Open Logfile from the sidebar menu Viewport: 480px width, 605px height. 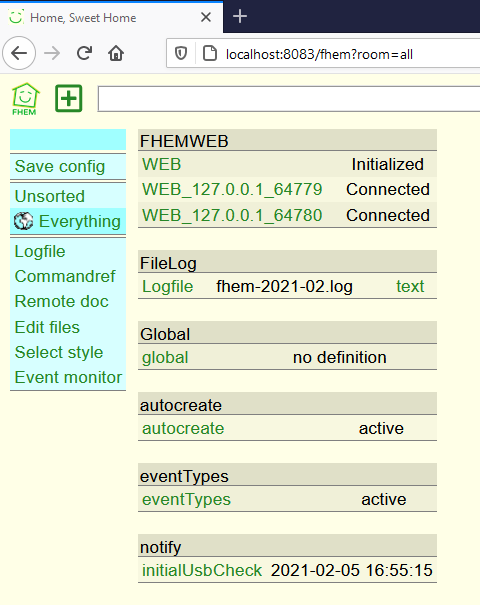tap(40, 252)
